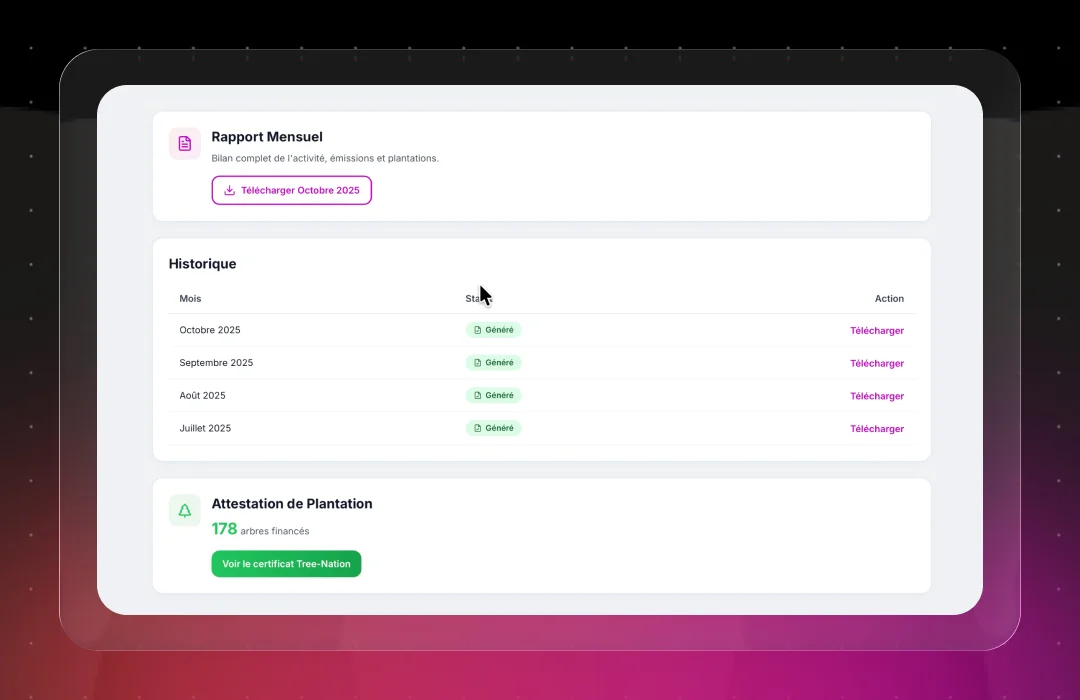Click the Rapport Mensuel heading

(x=267, y=137)
